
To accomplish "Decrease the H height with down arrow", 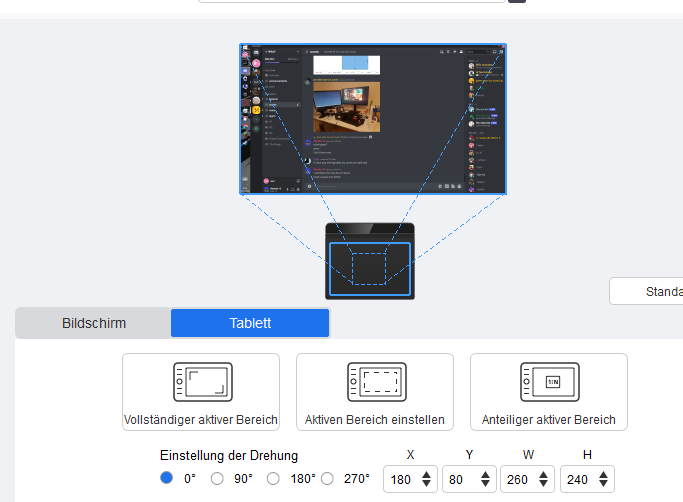I will 602,485.
